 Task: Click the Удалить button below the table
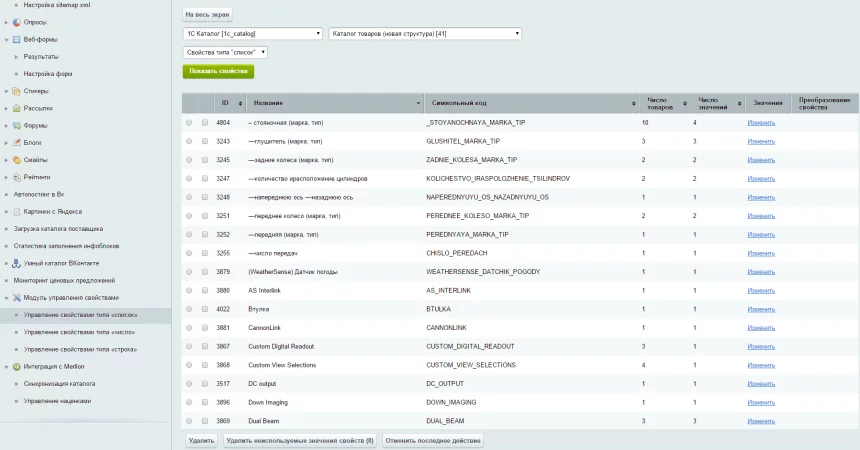(201, 440)
